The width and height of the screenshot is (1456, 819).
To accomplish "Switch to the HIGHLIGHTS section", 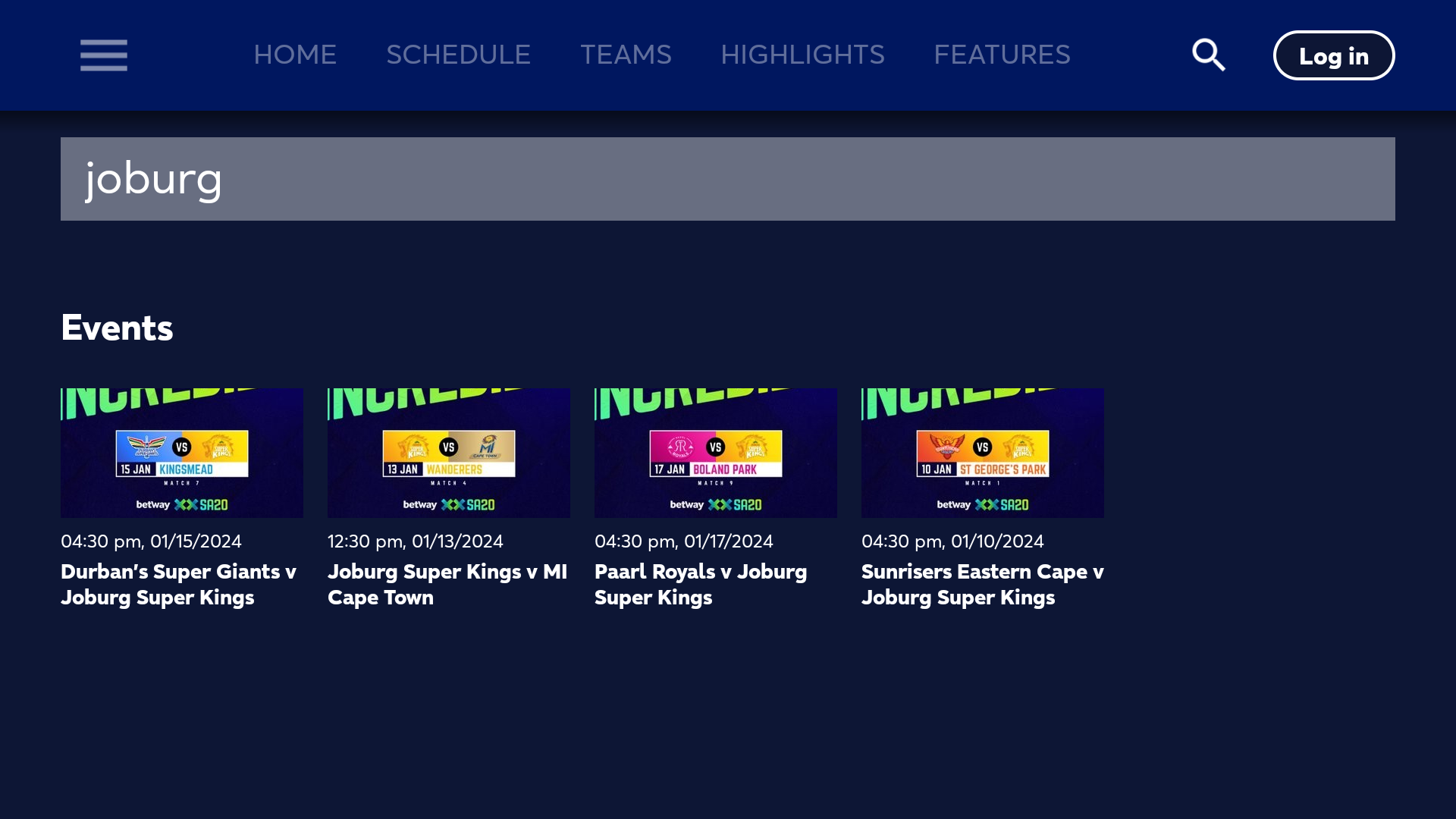I will (x=802, y=55).
